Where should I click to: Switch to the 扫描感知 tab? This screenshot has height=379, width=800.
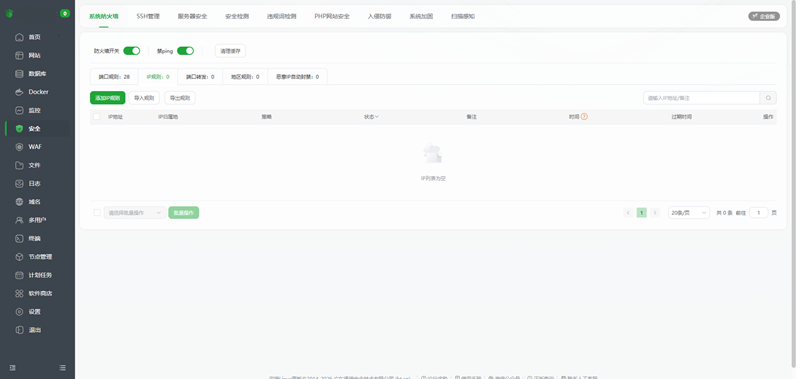pos(463,16)
